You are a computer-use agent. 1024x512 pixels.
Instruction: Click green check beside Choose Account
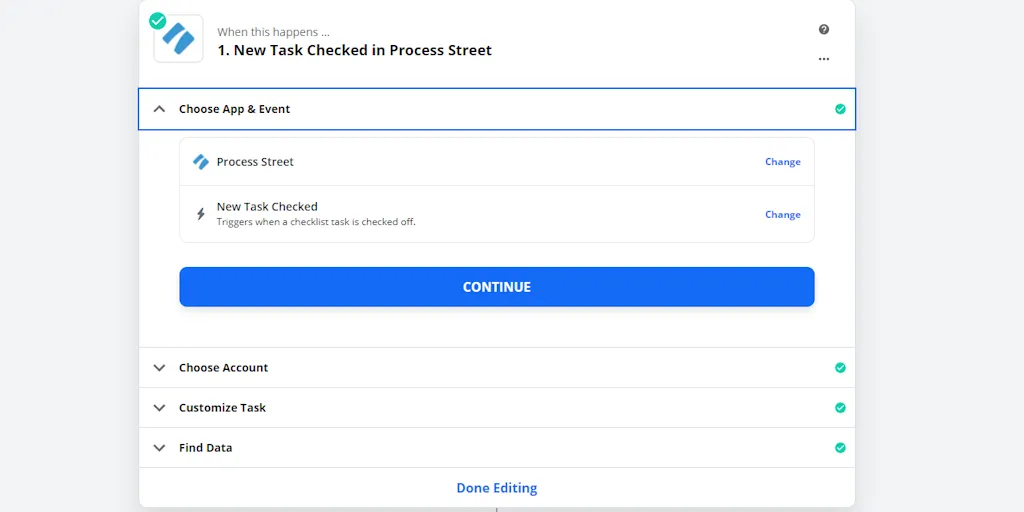pos(840,368)
